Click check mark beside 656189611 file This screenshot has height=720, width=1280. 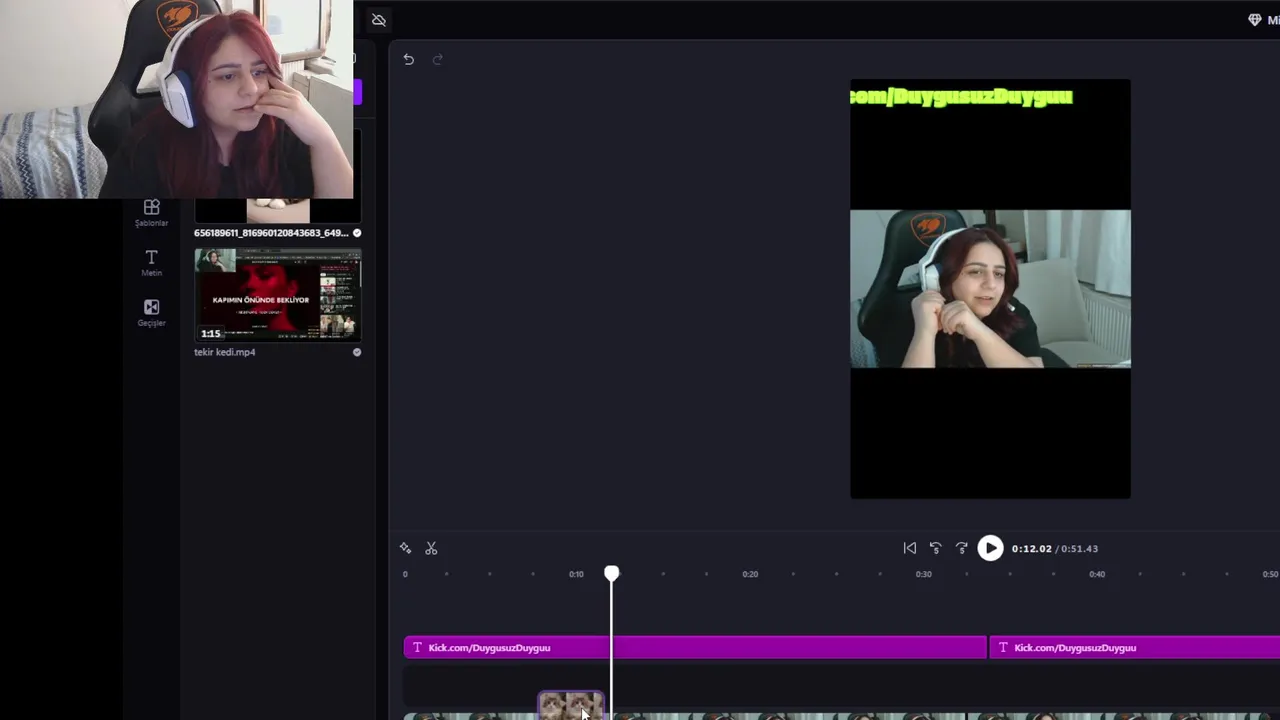[357, 233]
